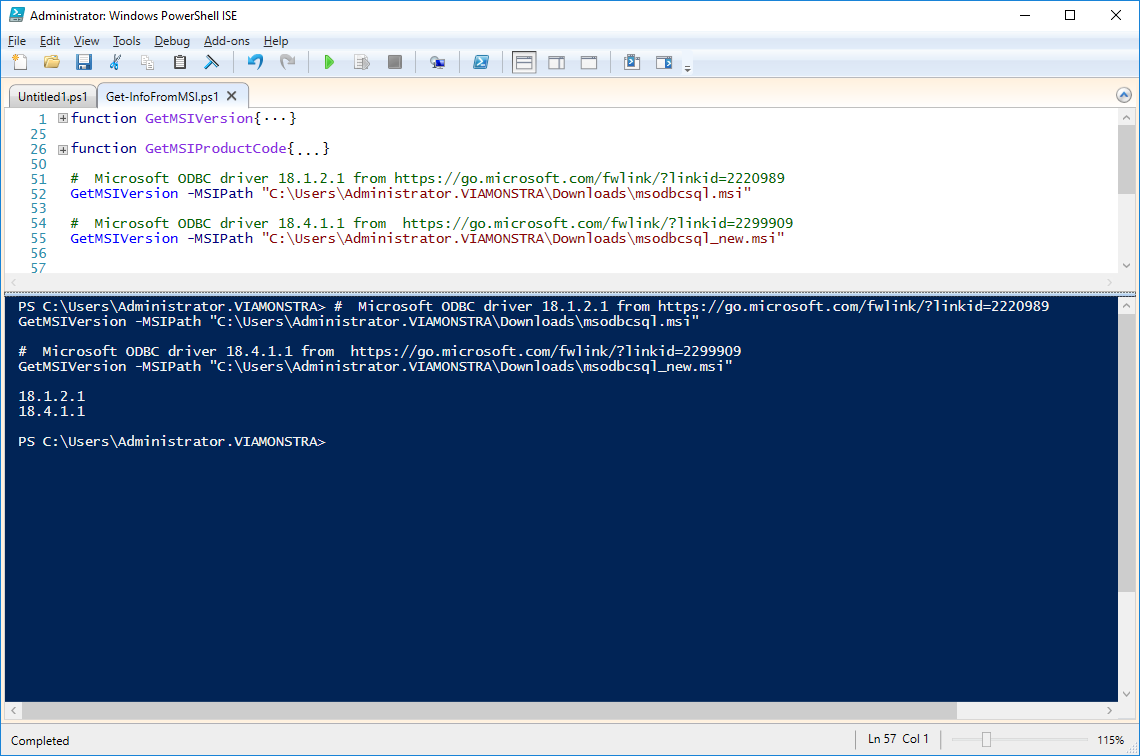This screenshot has width=1140, height=756.
Task: Select the Get-InfoFromMSI.ps1 tab
Action: click(x=162, y=97)
